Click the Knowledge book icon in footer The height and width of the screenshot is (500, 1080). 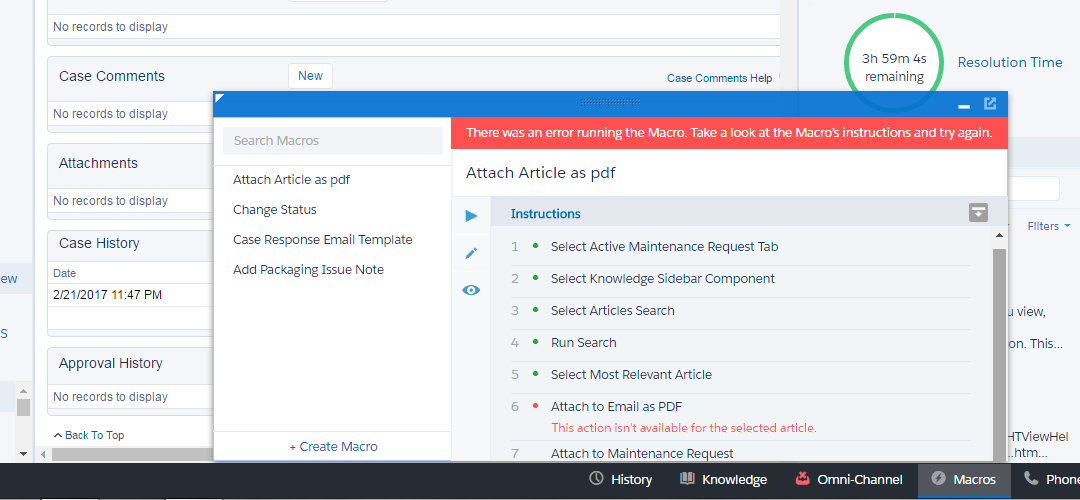(687, 479)
